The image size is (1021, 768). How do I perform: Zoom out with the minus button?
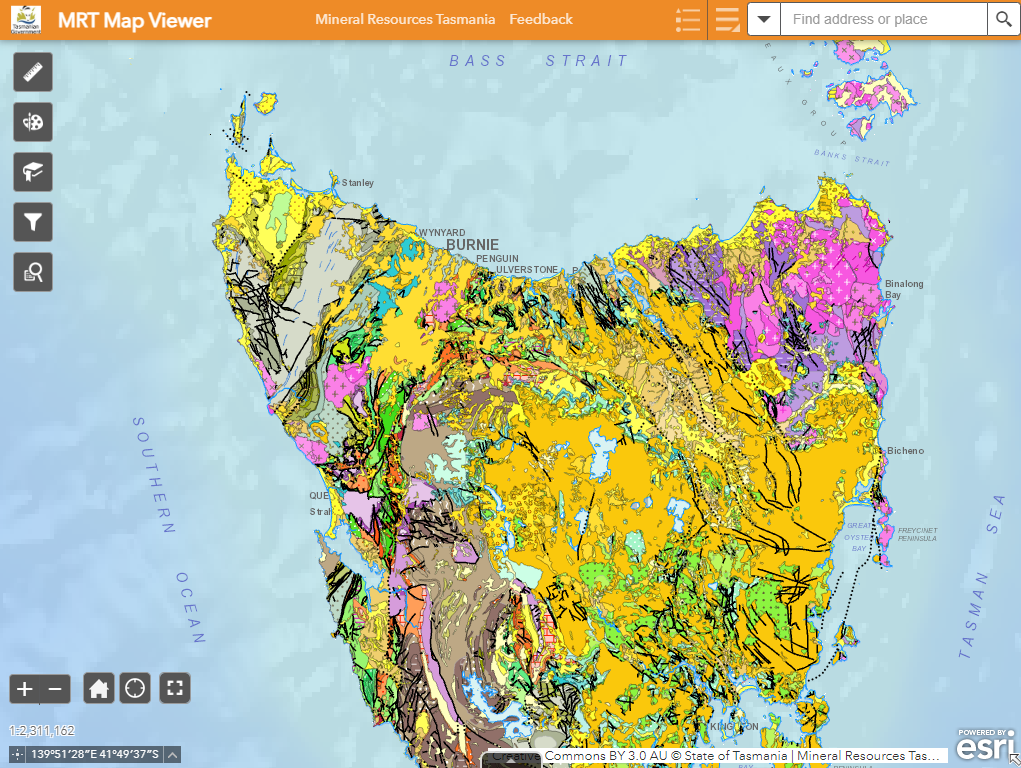point(55,688)
